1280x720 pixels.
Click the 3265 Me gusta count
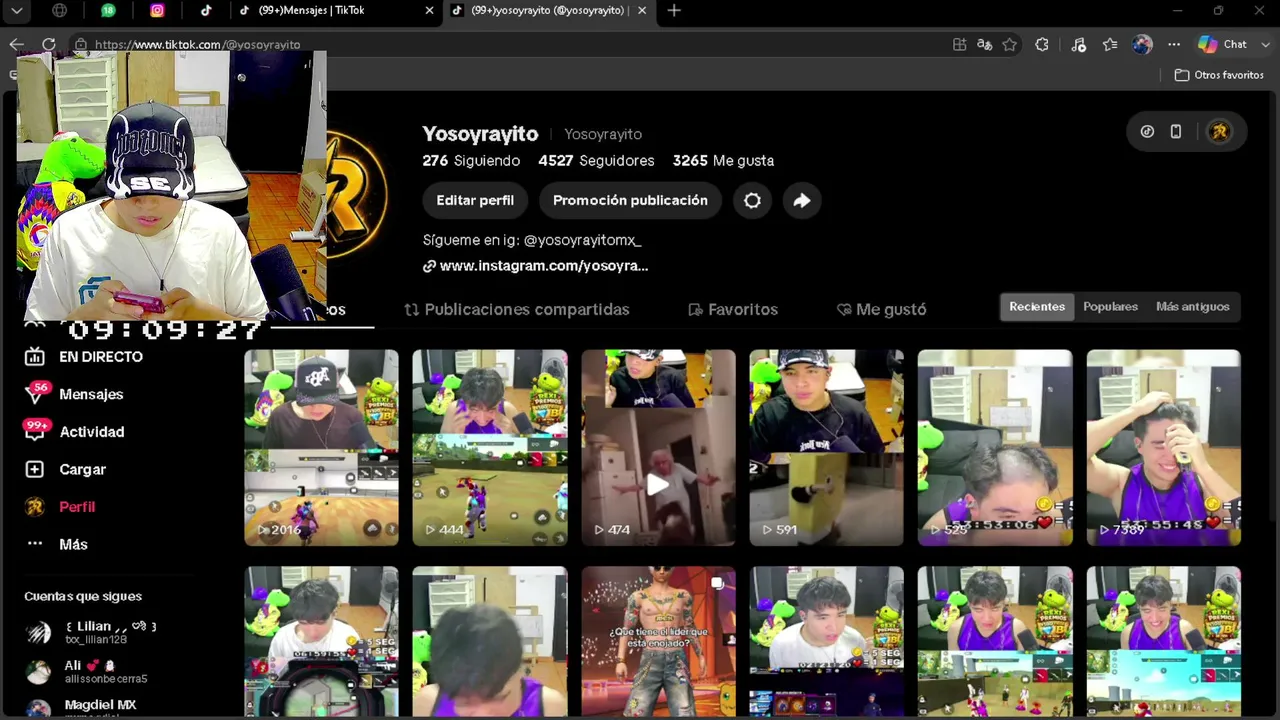723,160
